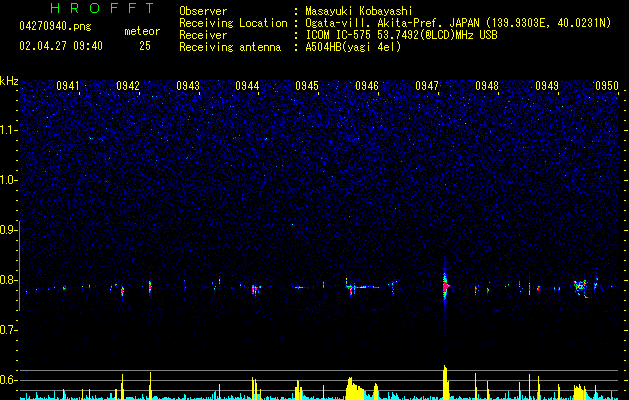Click the tallest yellow power bar after 0947
The image size is (629, 400).
[445, 382]
